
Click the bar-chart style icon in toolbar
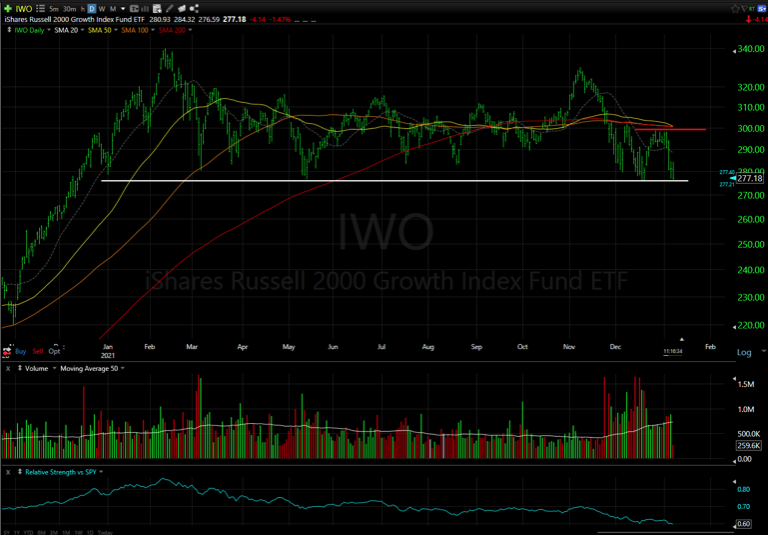145,9
